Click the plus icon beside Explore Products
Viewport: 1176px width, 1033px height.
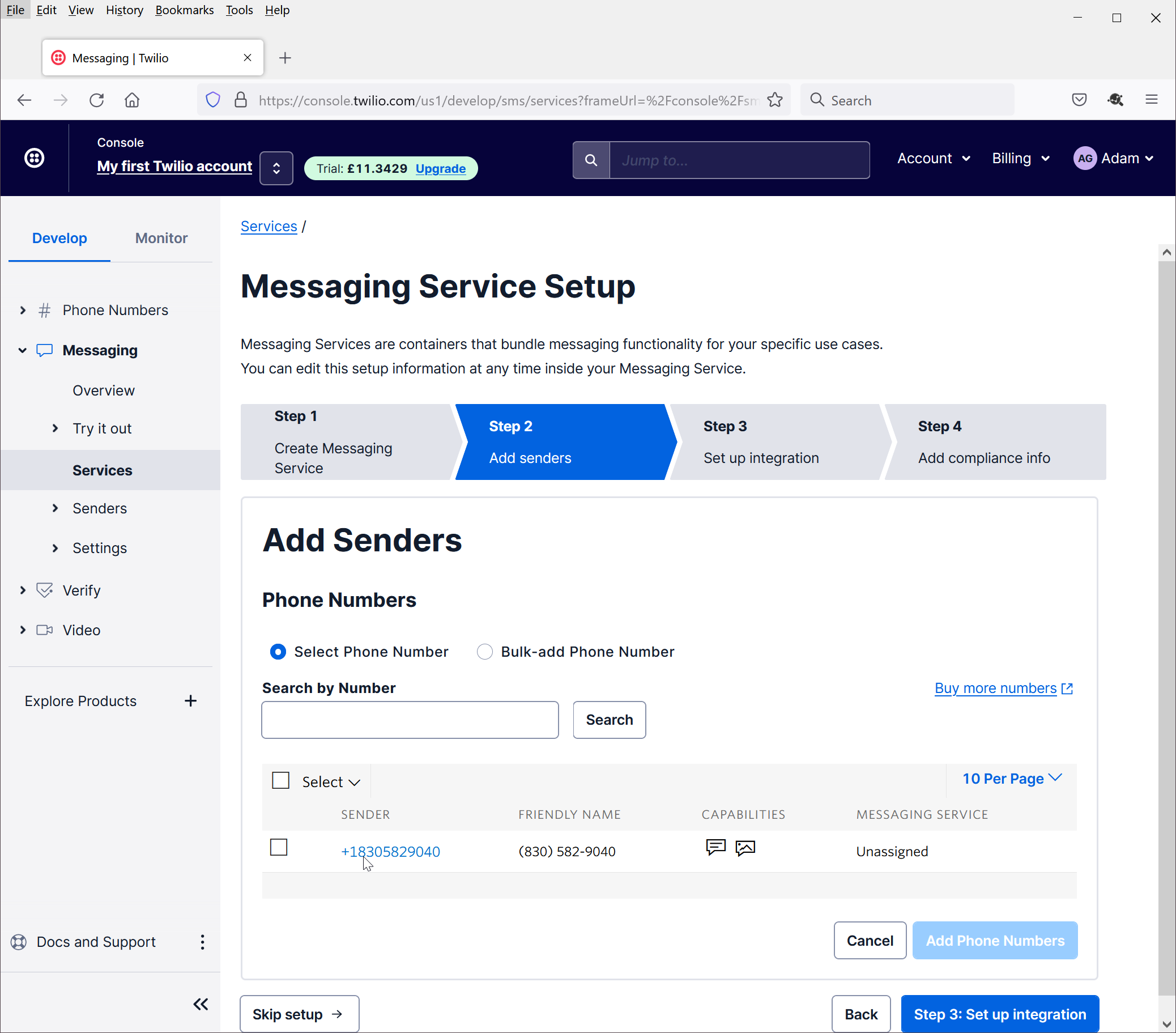tap(190, 701)
